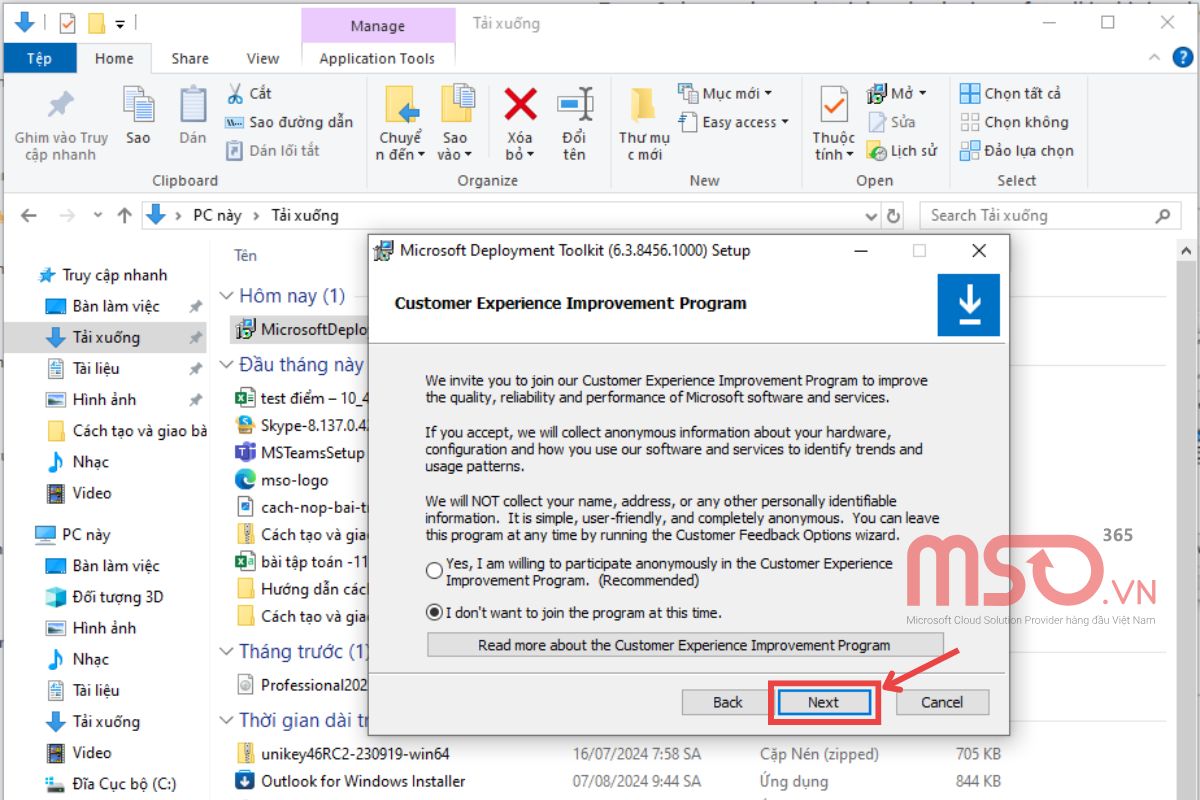The image size is (1200, 800).
Task: Click Chọn không select none
Action: (1014, 122)
